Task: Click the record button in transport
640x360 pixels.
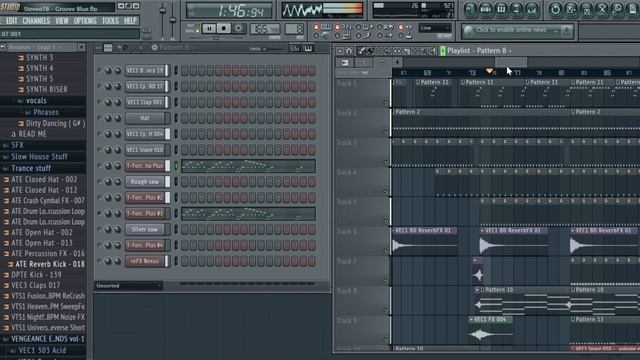Action: tap(239, 29)
